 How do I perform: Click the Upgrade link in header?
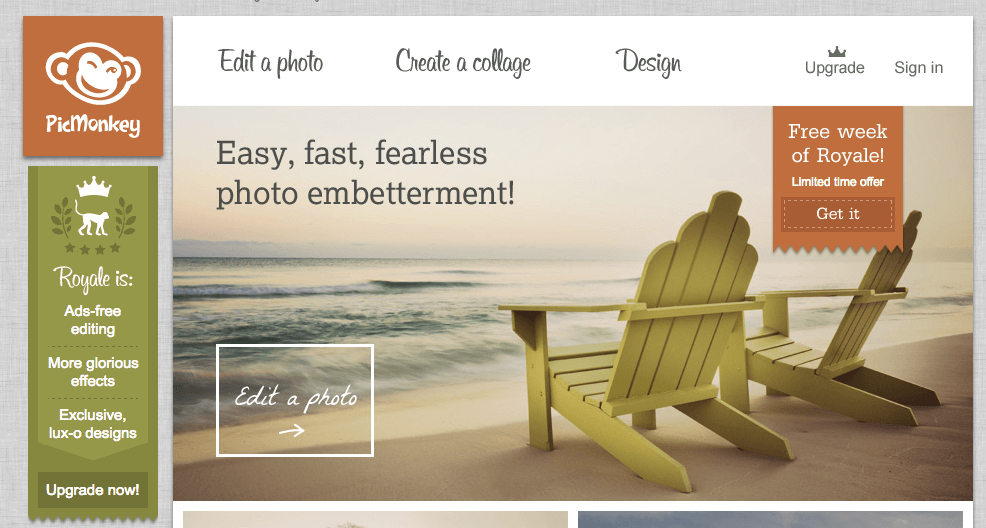pyautogui.click(x=834, y=67)
